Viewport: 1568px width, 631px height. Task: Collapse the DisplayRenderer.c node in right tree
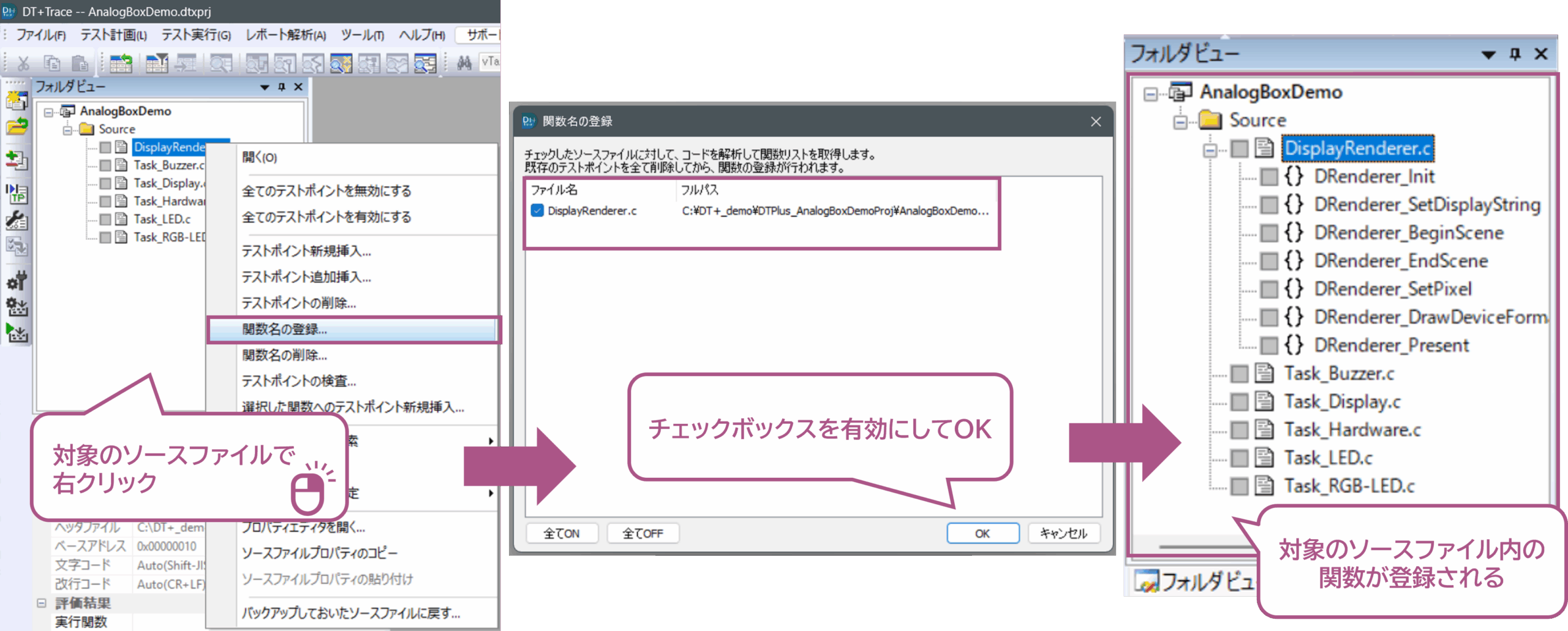[x=1210, y=149]
